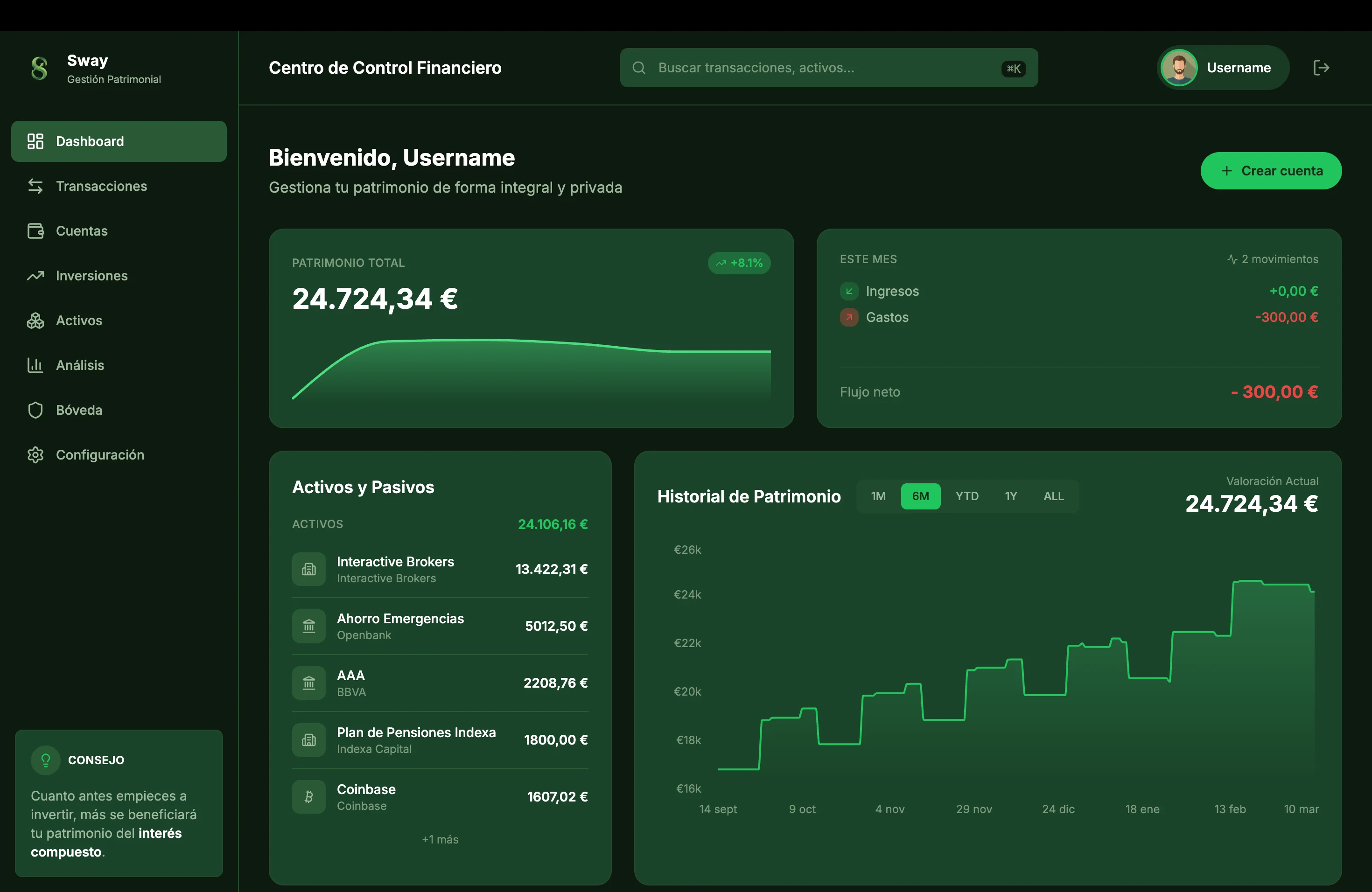Screen dimensions: 1372x892
Task: Switch chart to YTD range
Action: click(x=967, y=496)
